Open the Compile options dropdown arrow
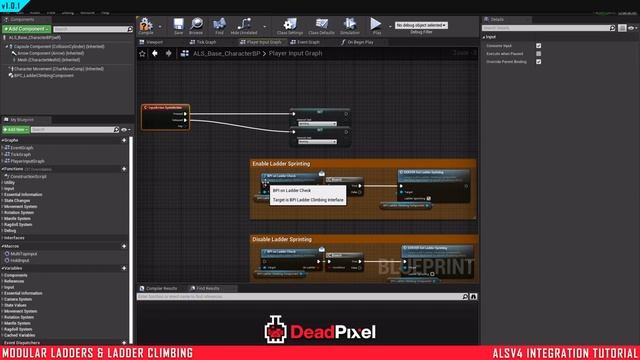The height and width of the screenshot is (360, 640). [160, 27]
